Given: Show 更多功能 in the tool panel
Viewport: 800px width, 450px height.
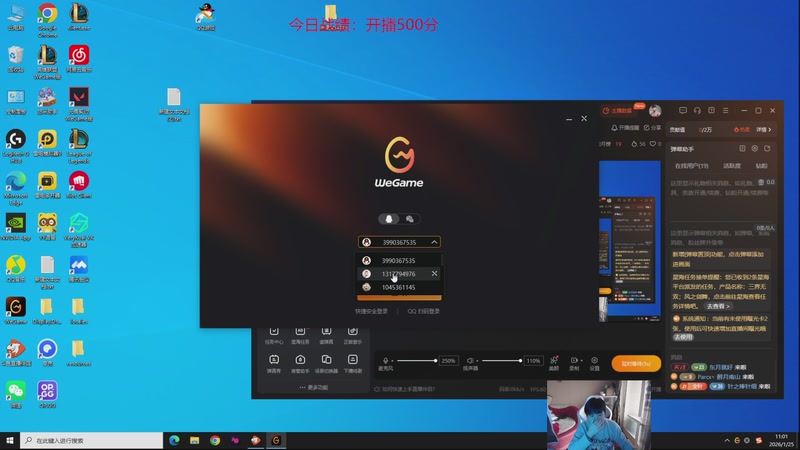Looking at the screenshot, I should pyautogui.click(x=314, y=388).
